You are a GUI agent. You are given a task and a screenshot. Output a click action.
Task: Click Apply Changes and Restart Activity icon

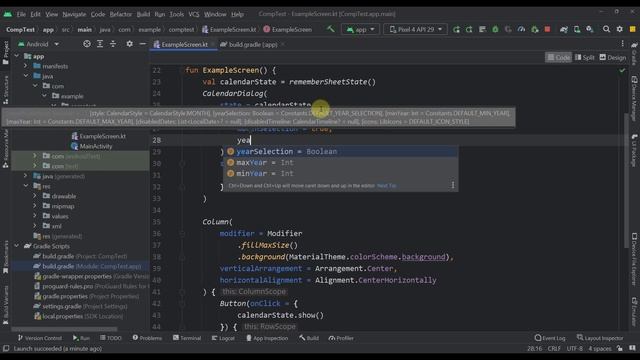tap(469, 29)
